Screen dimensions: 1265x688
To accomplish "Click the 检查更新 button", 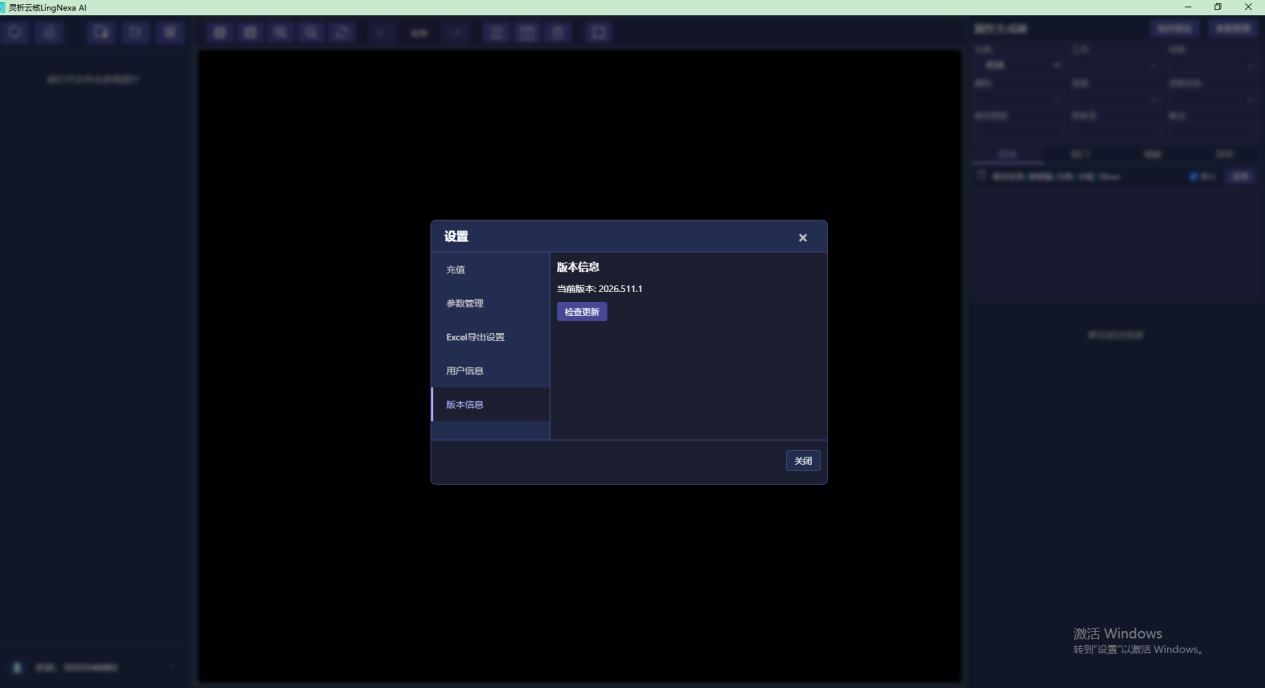I will 582,312.
